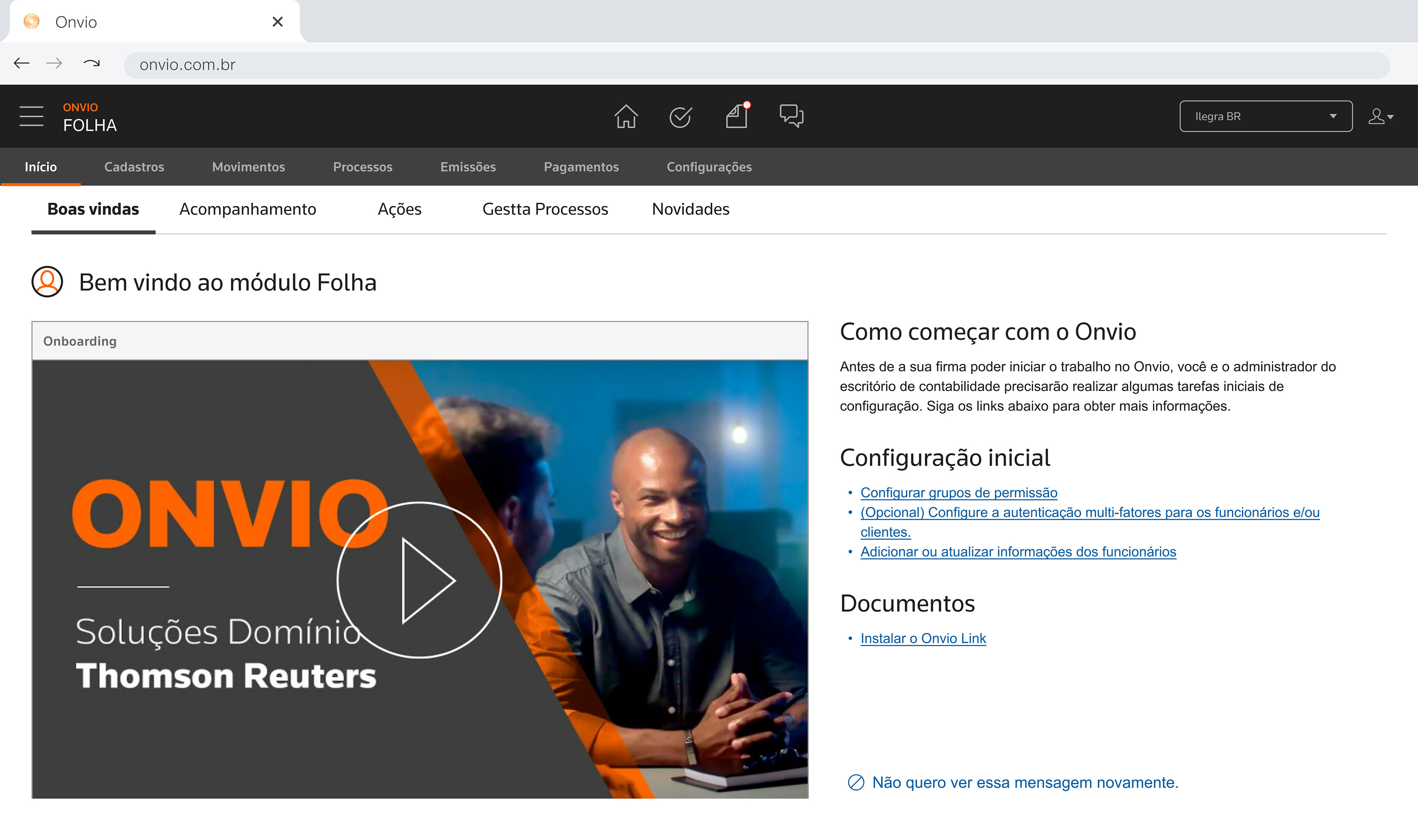Screen dimensions: 1418x840
Task: Click the address bar onvio.com.br
Action: (x=757, y=65)
